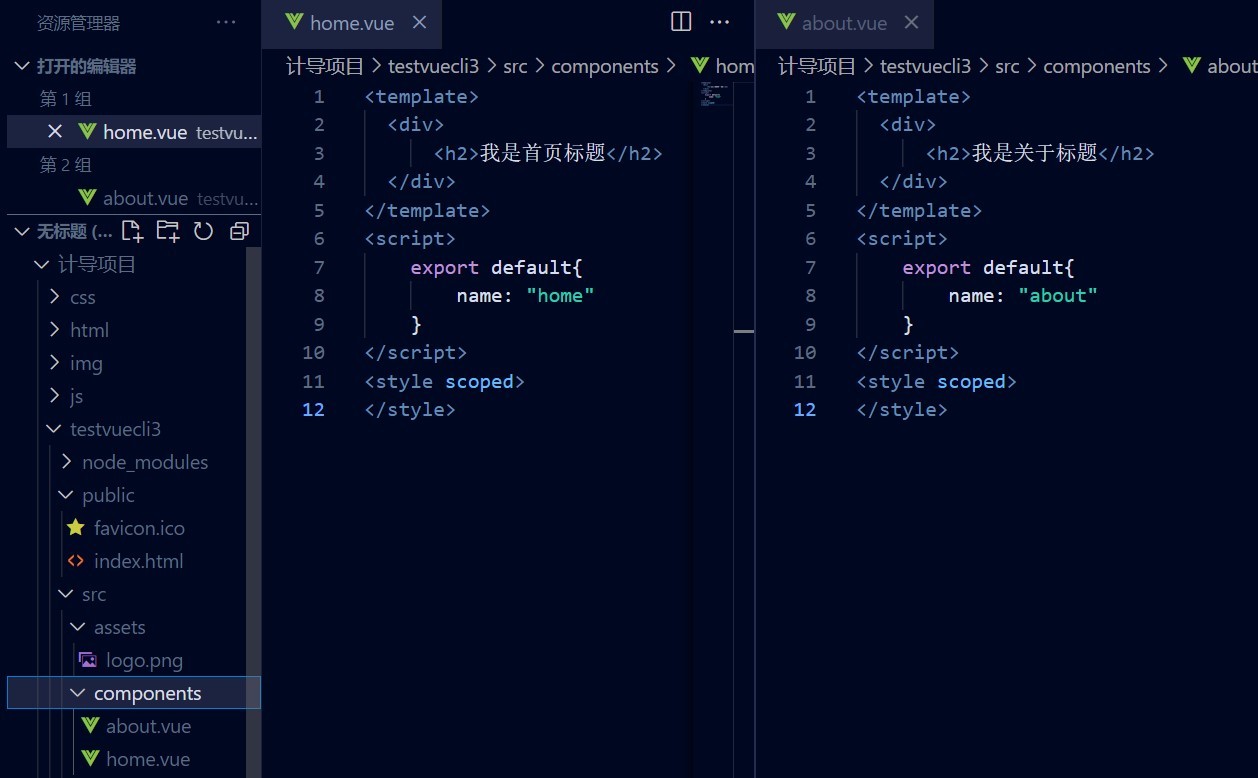Expand the node_modules folder

click(x=67, y=462)
